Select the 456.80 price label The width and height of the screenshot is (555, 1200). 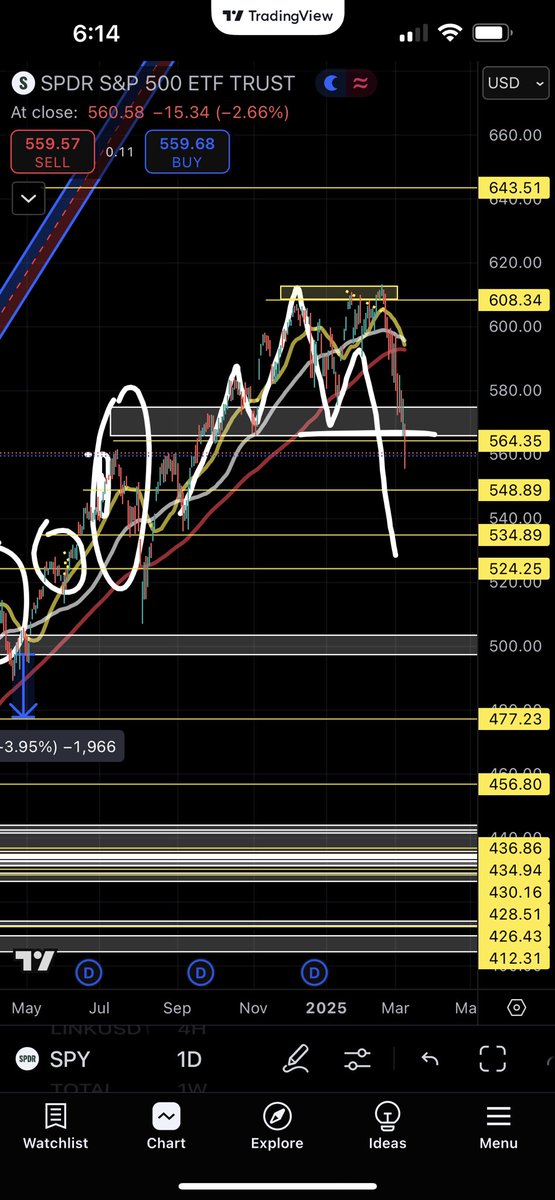click(516, 784)
